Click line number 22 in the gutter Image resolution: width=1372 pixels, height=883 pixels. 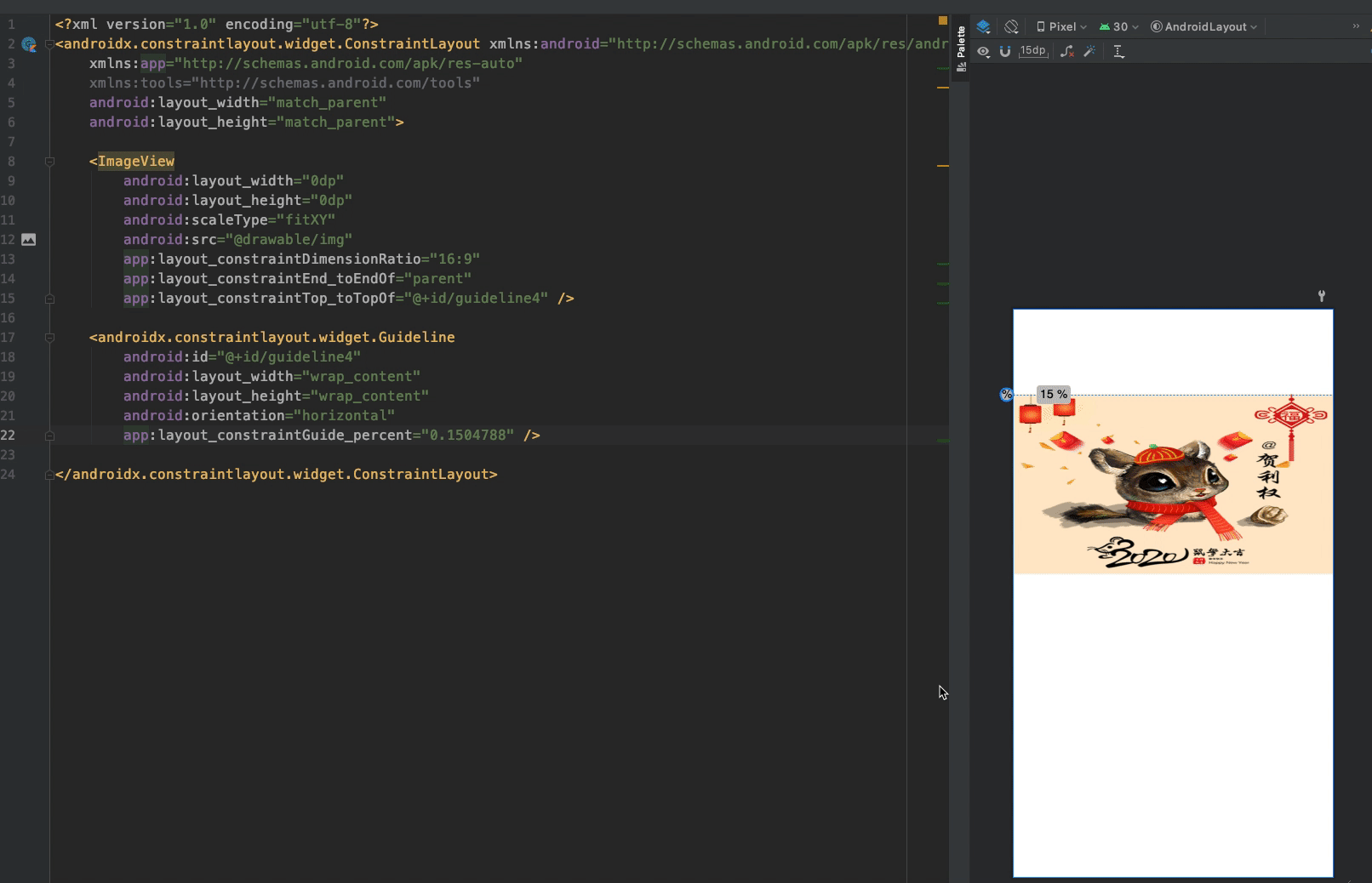[x=8, y=436]
